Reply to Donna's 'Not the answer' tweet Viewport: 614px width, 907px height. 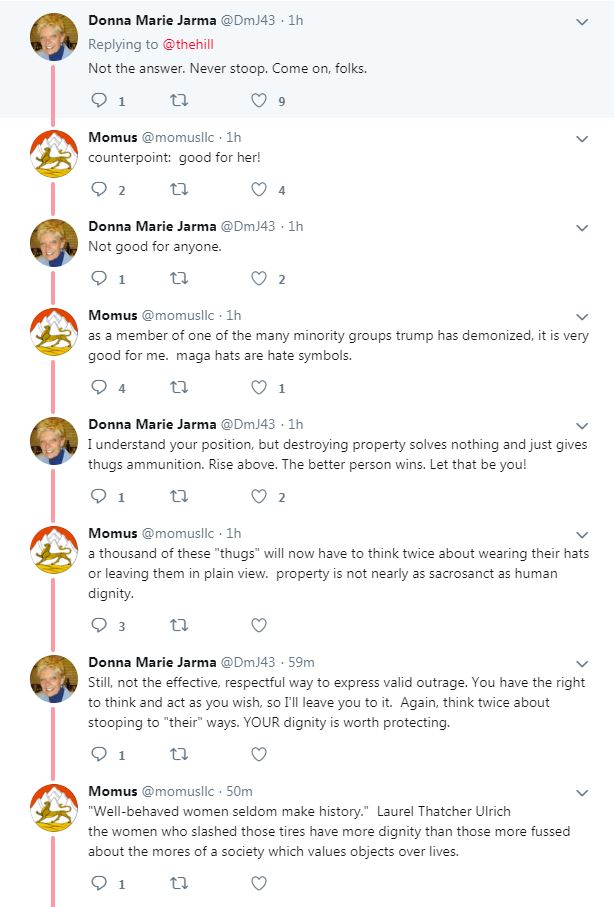[100, 100]
